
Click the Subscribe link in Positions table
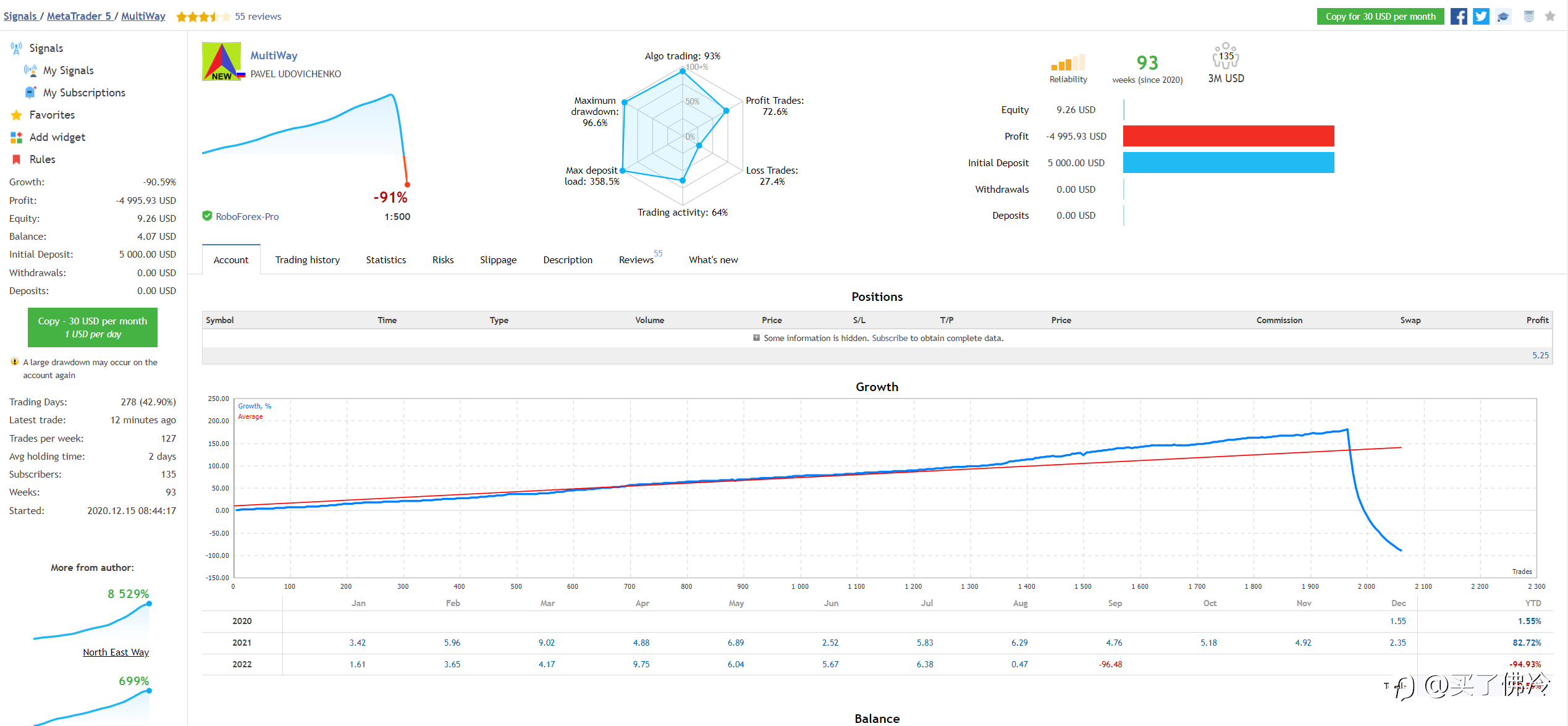[890, 339]
